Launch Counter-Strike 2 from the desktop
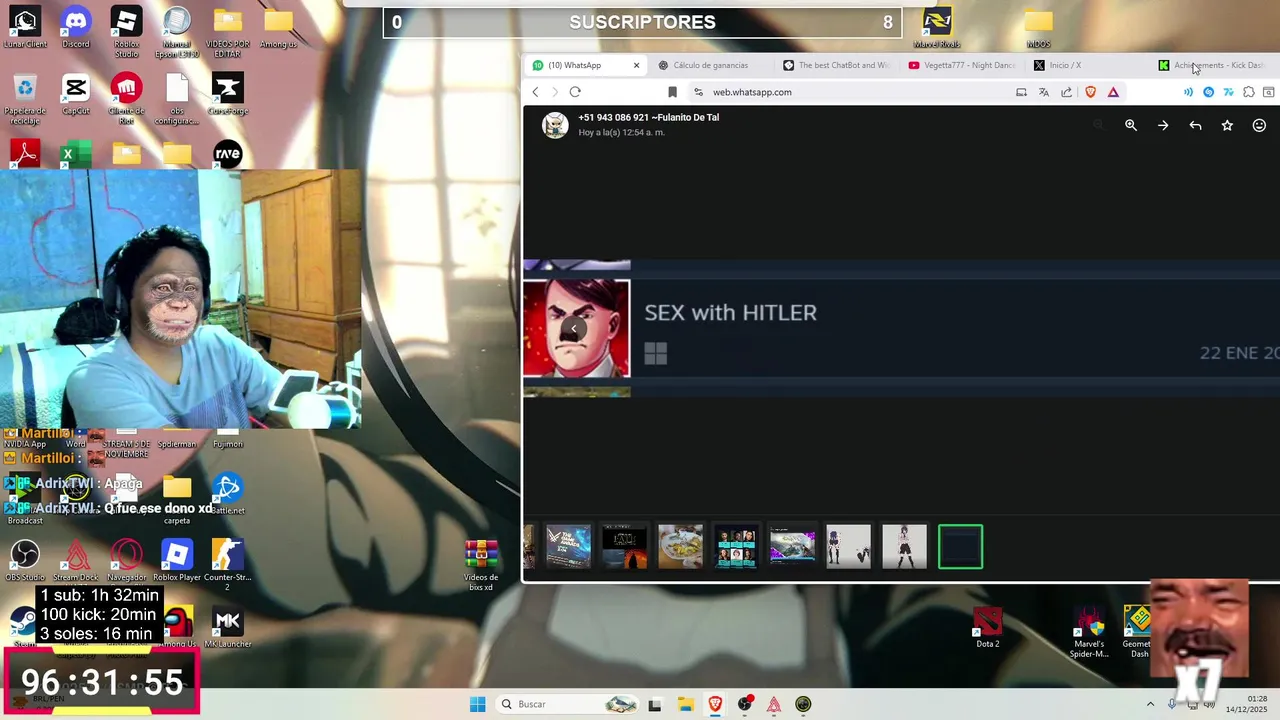 (x=228, y=564)
